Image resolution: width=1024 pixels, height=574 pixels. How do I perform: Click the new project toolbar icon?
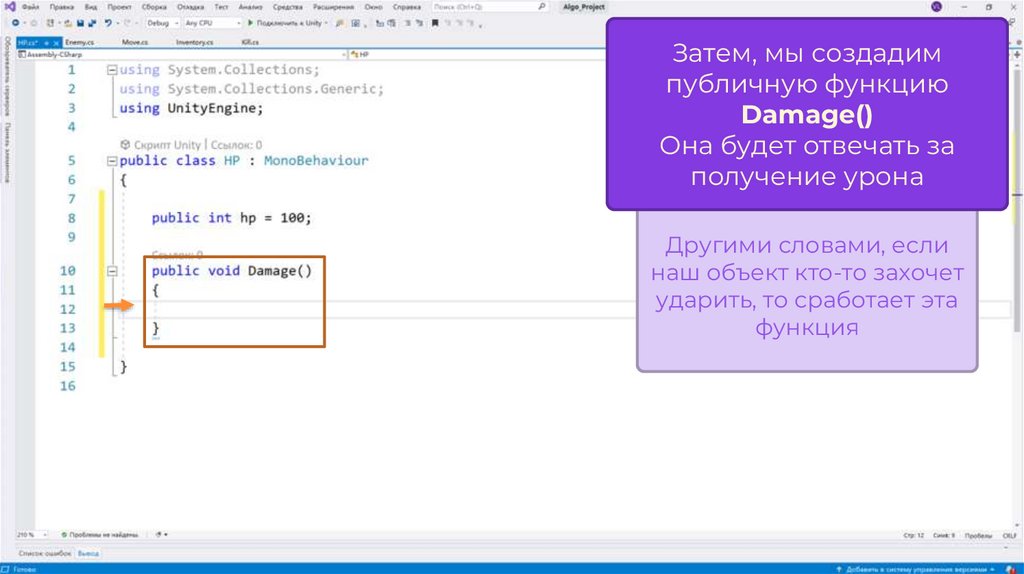tap(50, 23)
